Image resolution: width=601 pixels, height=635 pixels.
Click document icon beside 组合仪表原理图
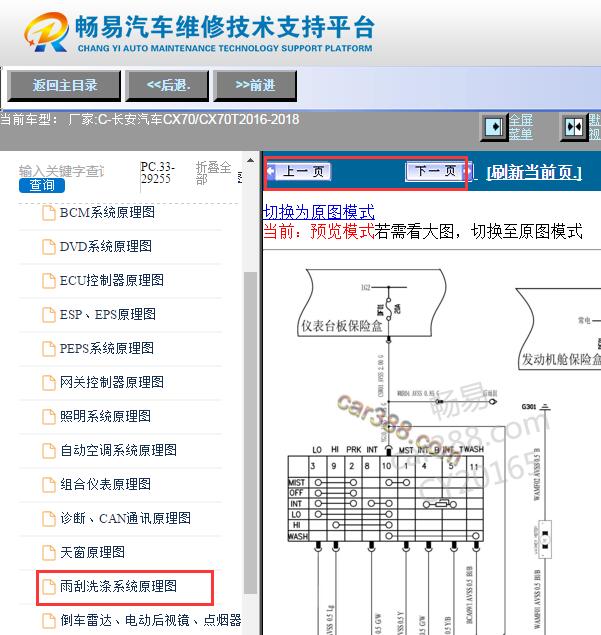click(49, 485)
